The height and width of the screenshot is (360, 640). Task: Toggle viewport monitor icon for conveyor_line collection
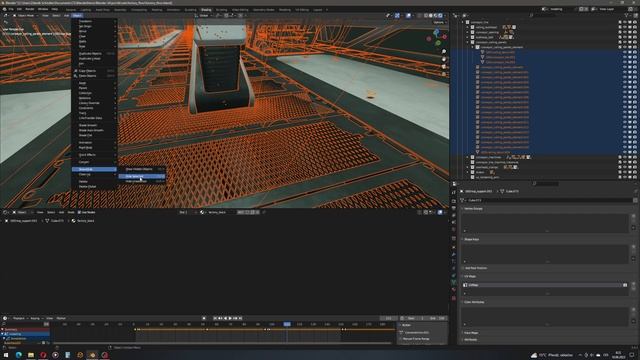point(629,22)
